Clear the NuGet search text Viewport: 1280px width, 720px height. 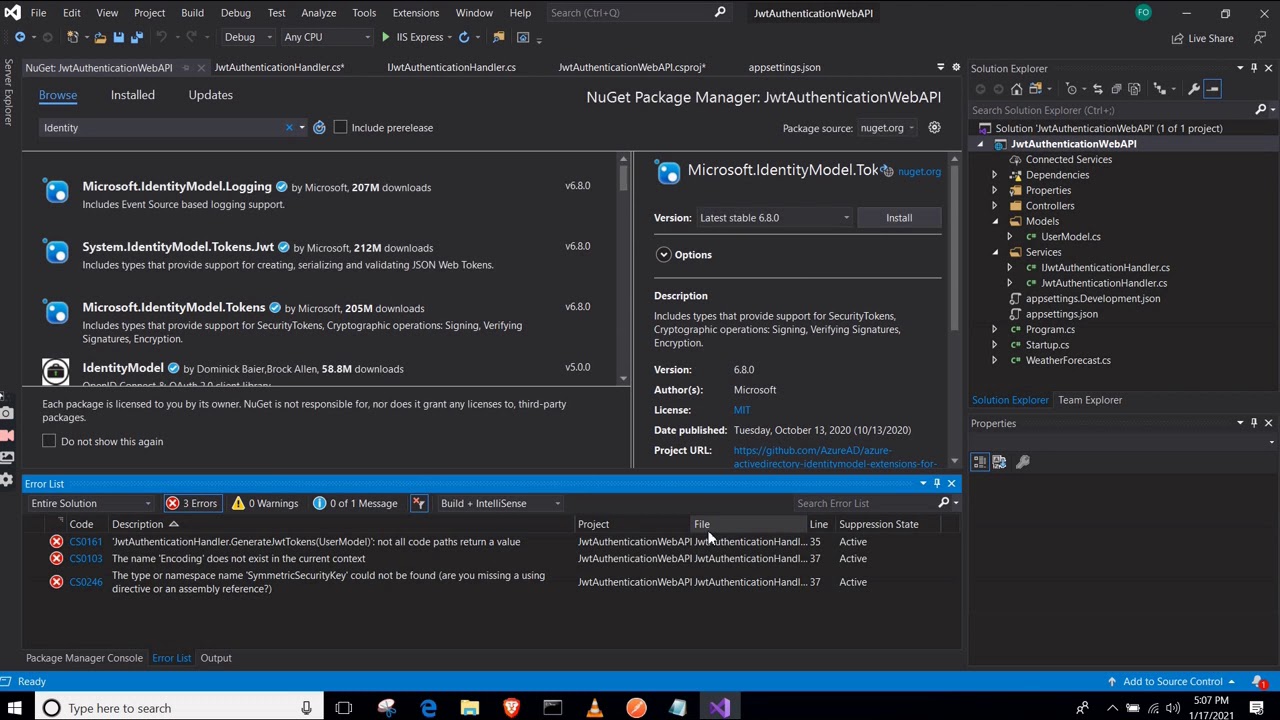coord(289,128)
